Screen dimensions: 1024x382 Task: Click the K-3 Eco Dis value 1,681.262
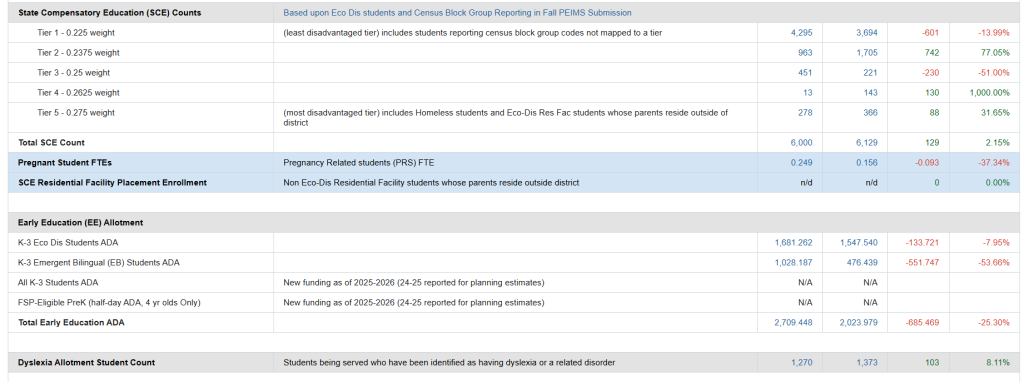coord(794,242)
